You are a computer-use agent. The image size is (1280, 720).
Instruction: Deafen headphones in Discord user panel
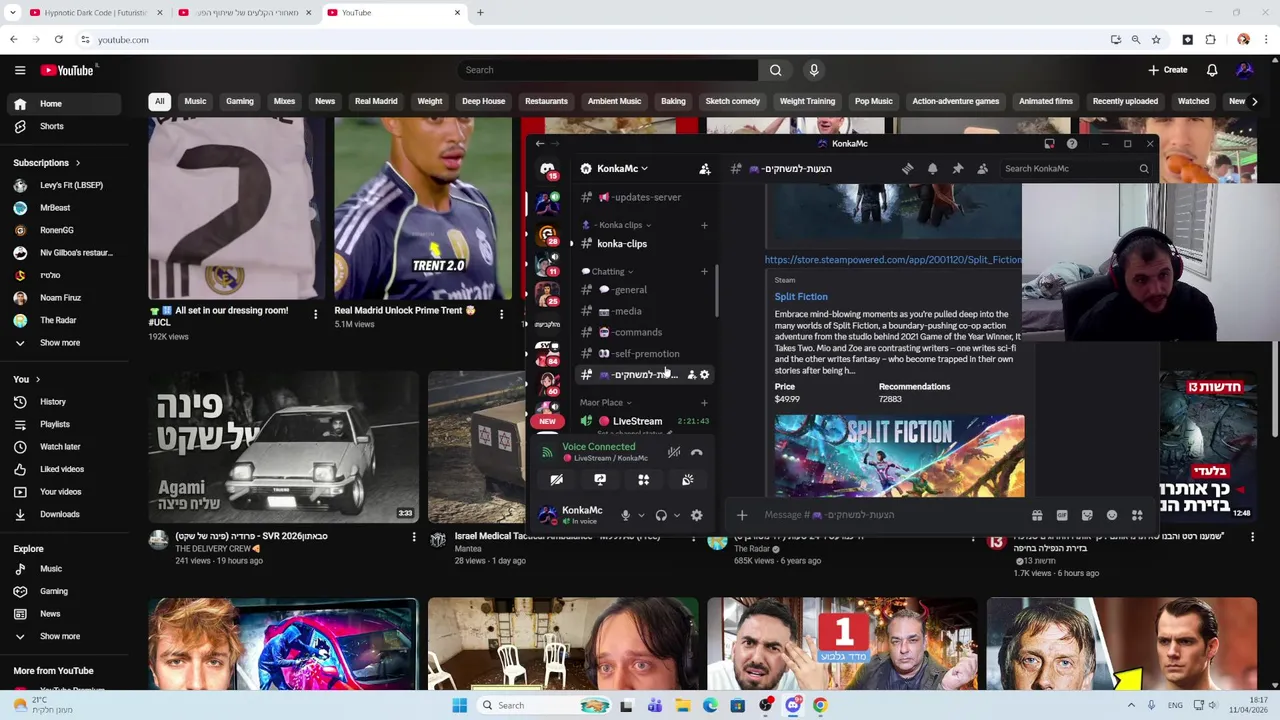point(661,516)
